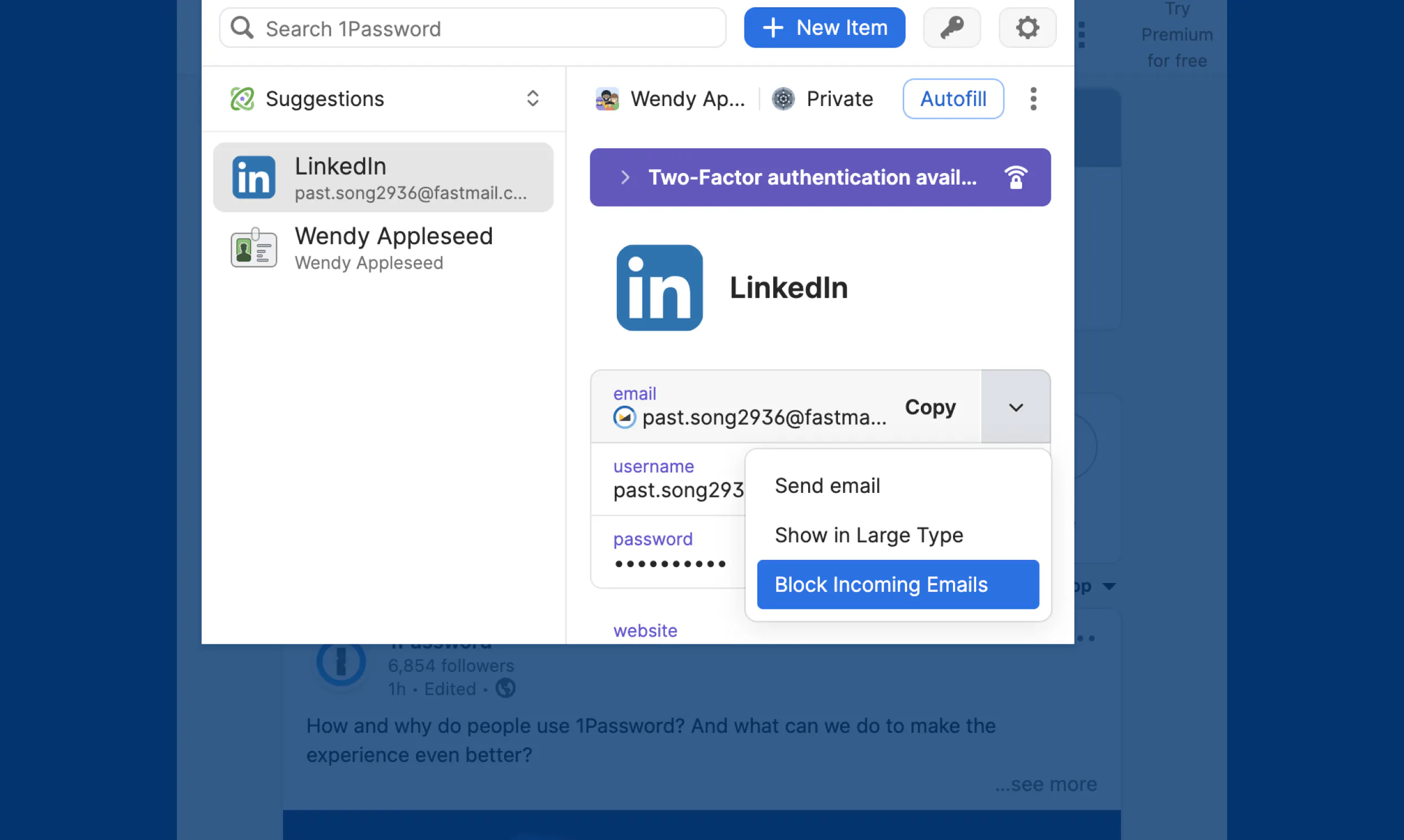Click the Autofill button
This screenshot has width=1404, height=840.
point(953,98)
